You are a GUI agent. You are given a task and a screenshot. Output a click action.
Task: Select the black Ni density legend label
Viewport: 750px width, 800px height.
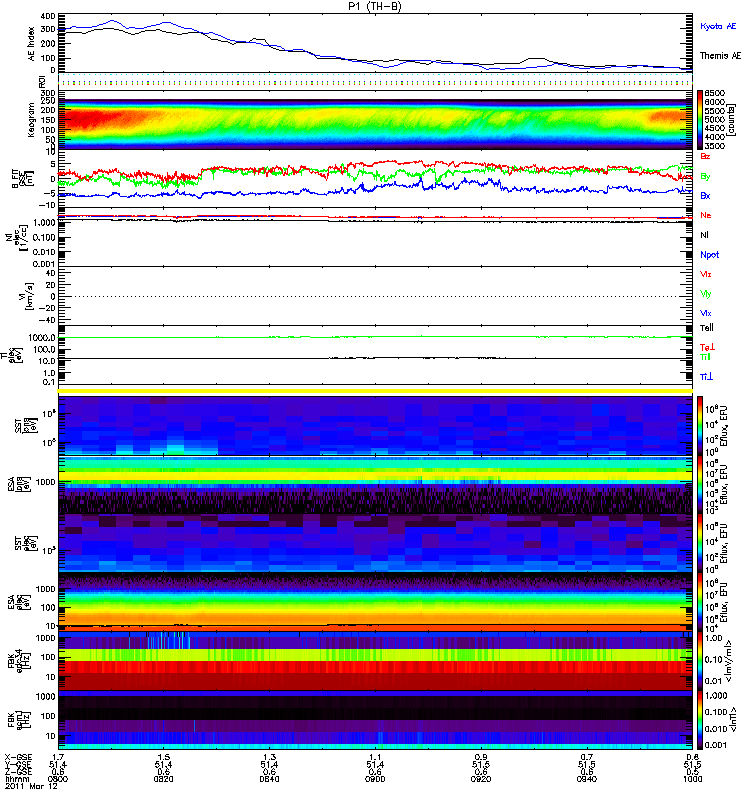click(704, 235)
